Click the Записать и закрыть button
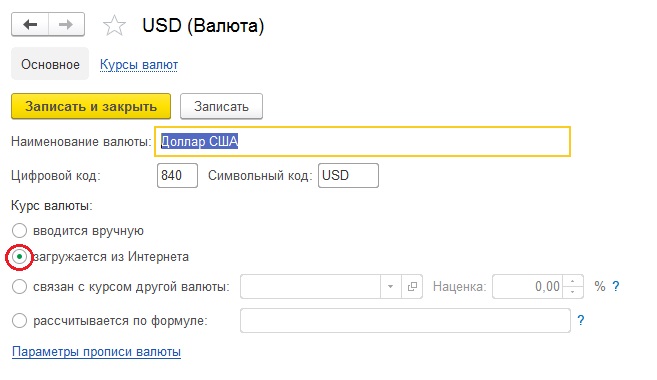The image size is (657, 380). click(x=91, y=106)
